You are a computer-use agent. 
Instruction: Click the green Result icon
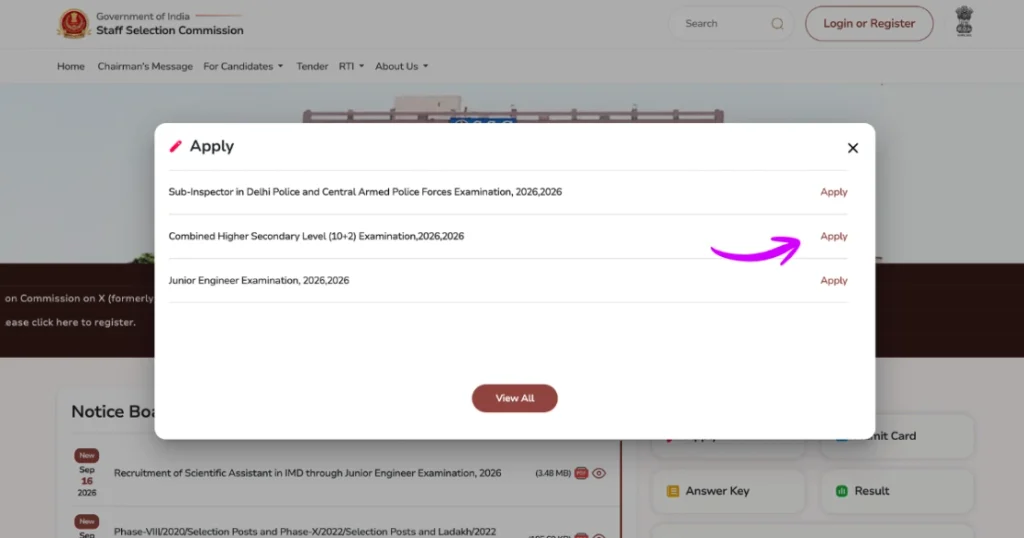click(841, 491)
